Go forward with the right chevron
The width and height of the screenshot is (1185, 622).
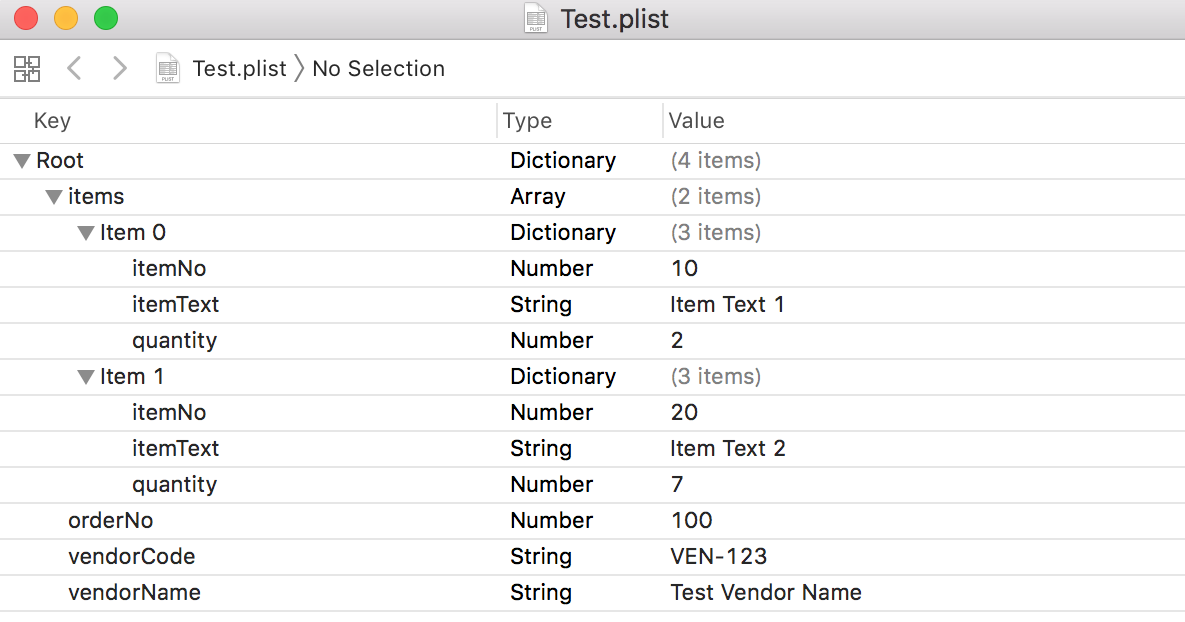pos(120,69)
